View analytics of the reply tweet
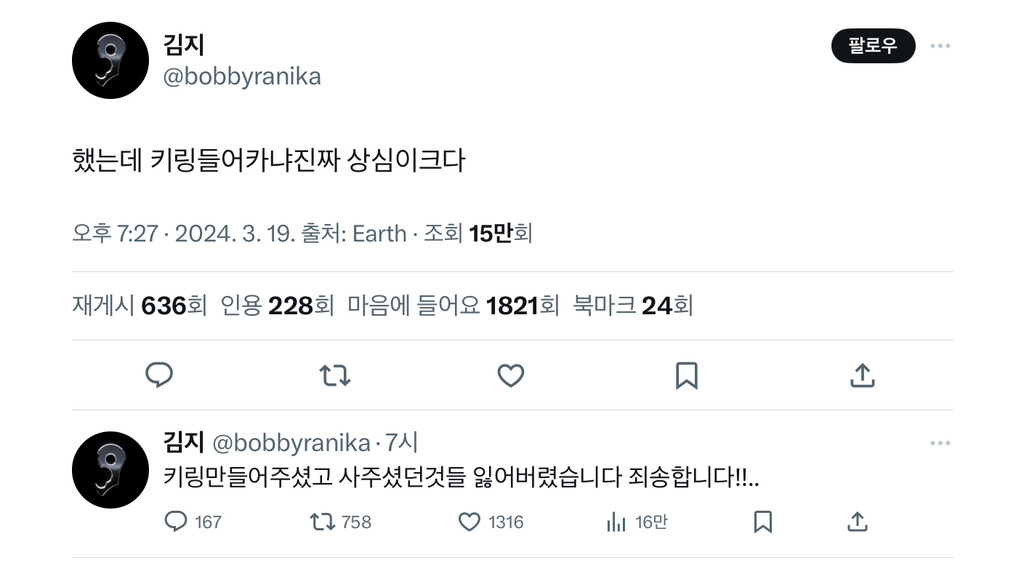This screenshot has height=566, width=1024. 616,521
